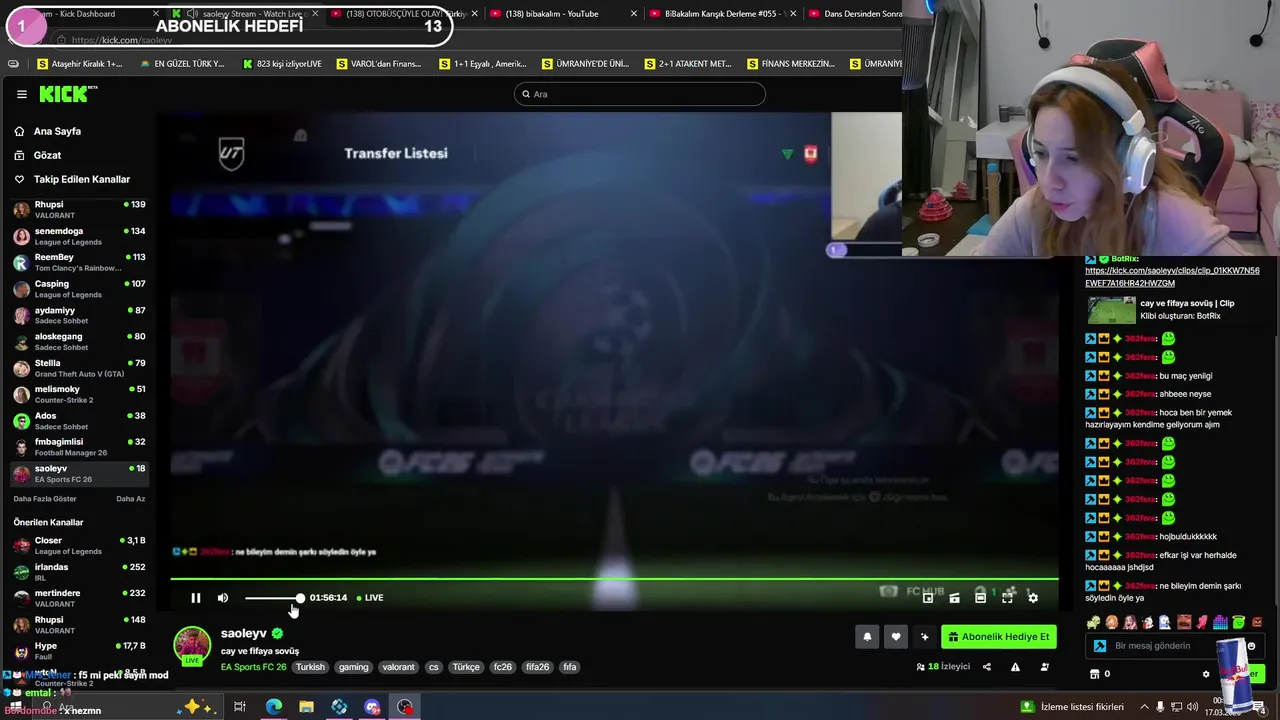Switch to BiBakalım Karışık Derleme tab
The image size is (1280, 720).
[x=720, y=13]
